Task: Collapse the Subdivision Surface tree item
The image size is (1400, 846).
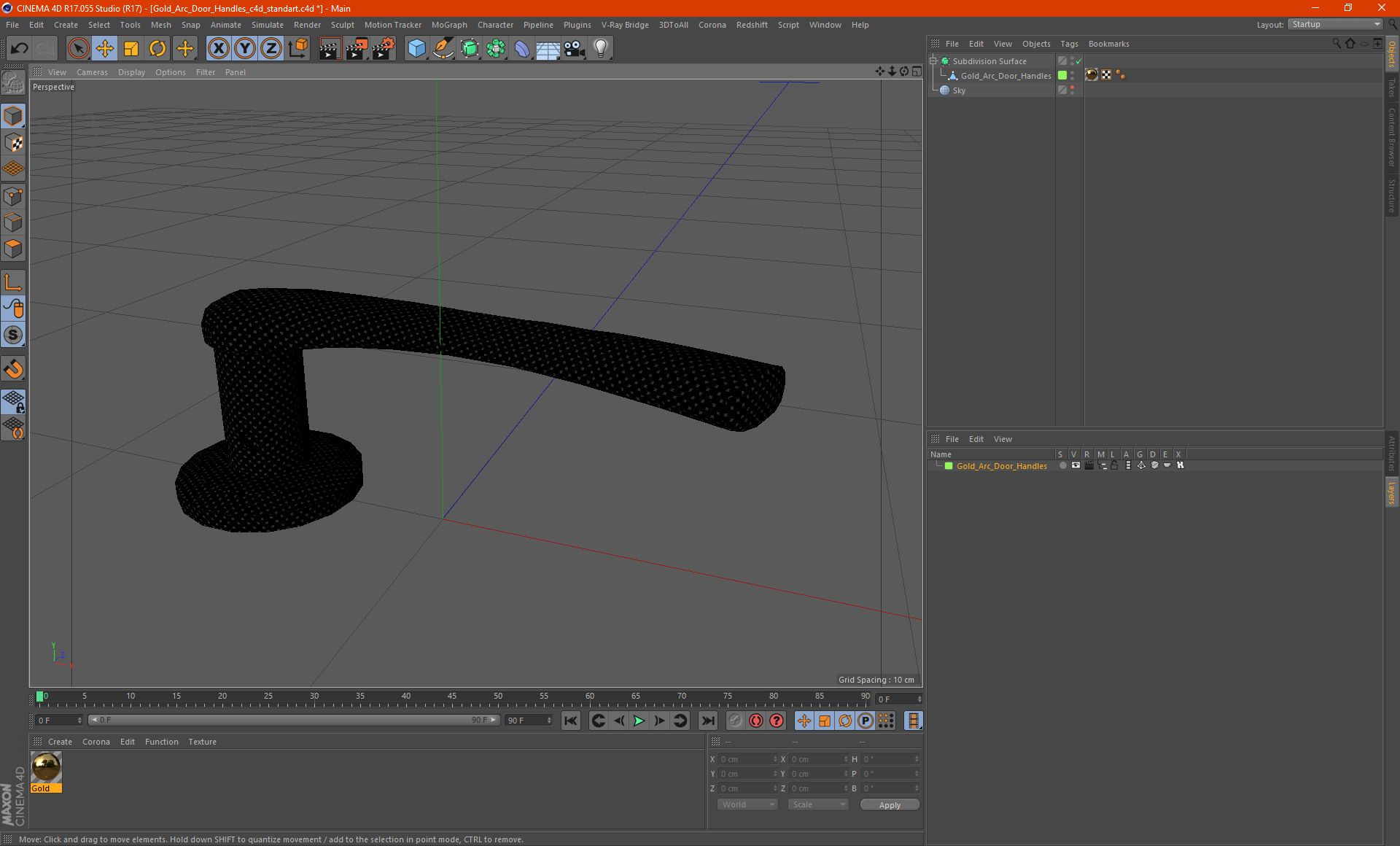Action: (933, 61)
